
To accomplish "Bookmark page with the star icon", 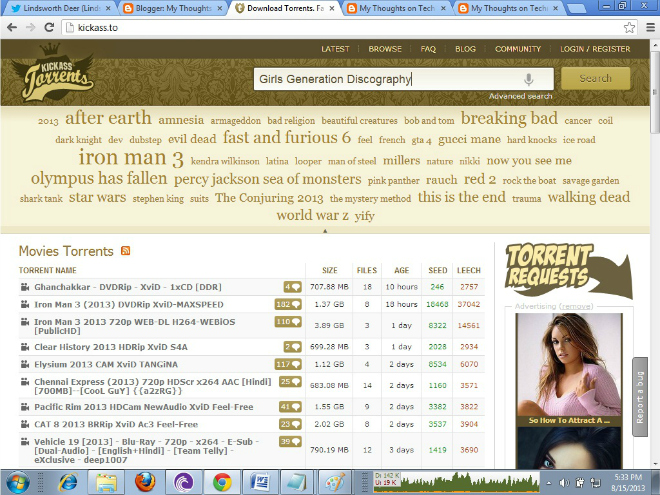I will (x=629, y=28).
